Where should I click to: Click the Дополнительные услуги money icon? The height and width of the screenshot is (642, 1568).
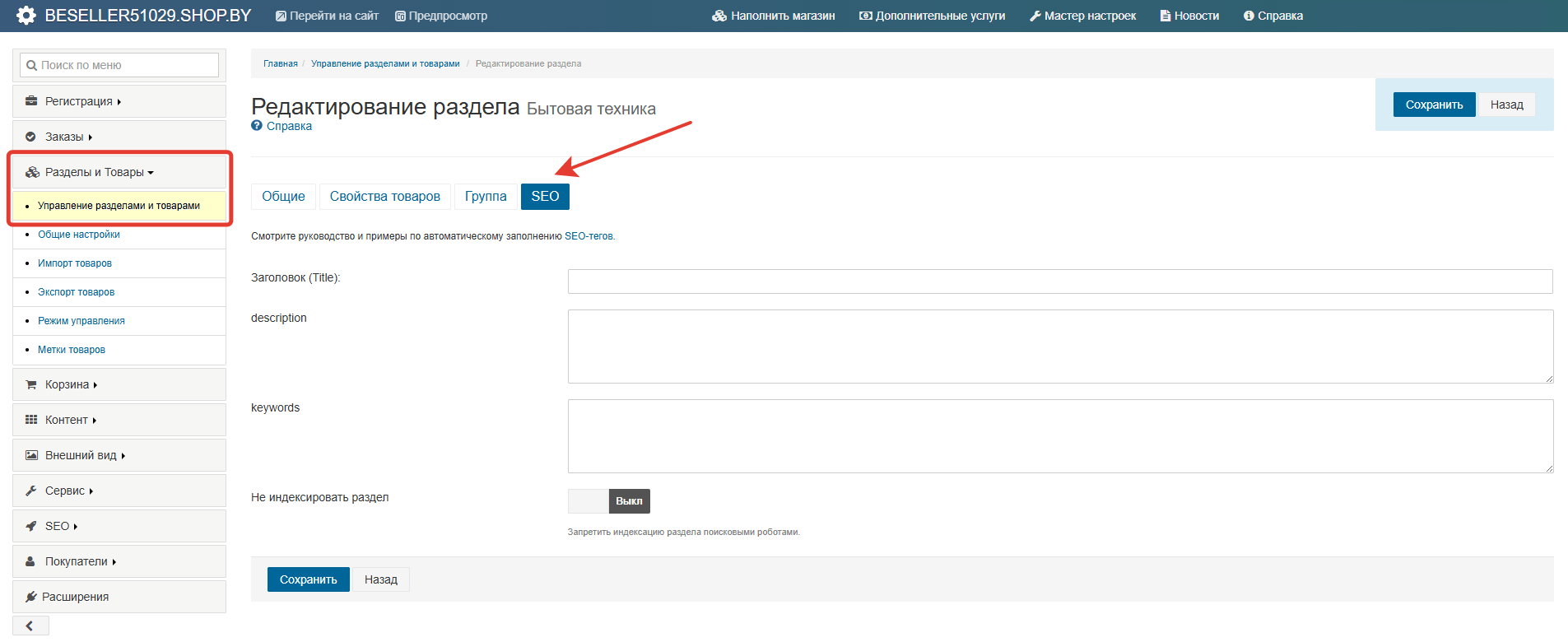(865, 16)
